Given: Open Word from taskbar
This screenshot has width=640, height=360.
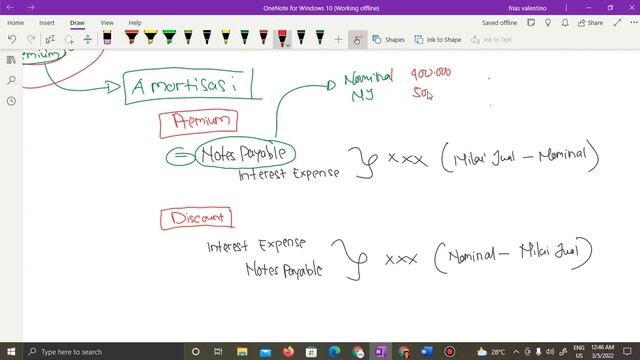Looking at the screenshot, I should click(x=427, y=351).
